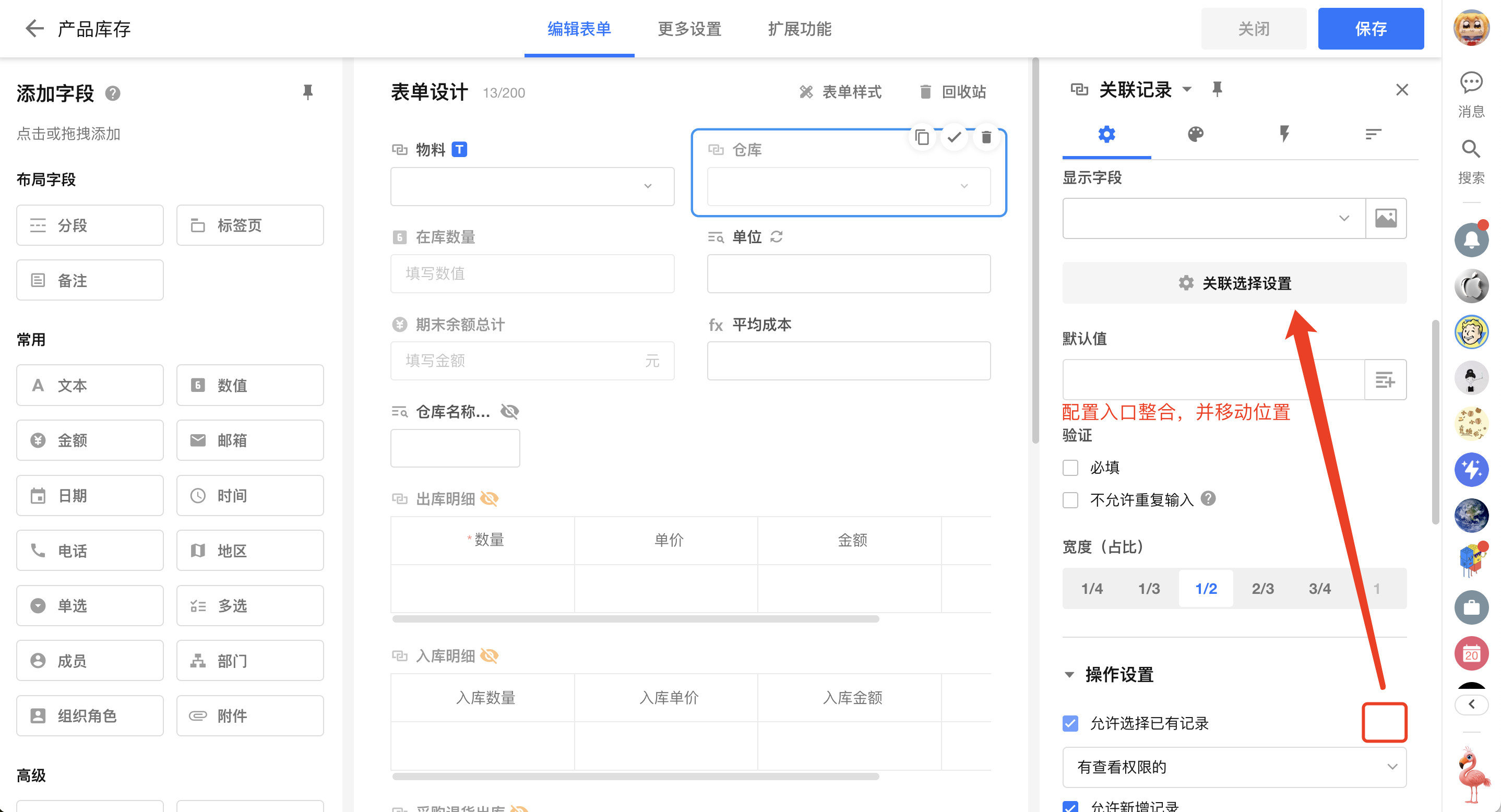Expand the 有查看权限的 dropdown
This screenshot has width=1501, height=812.
click(1234, 767)
